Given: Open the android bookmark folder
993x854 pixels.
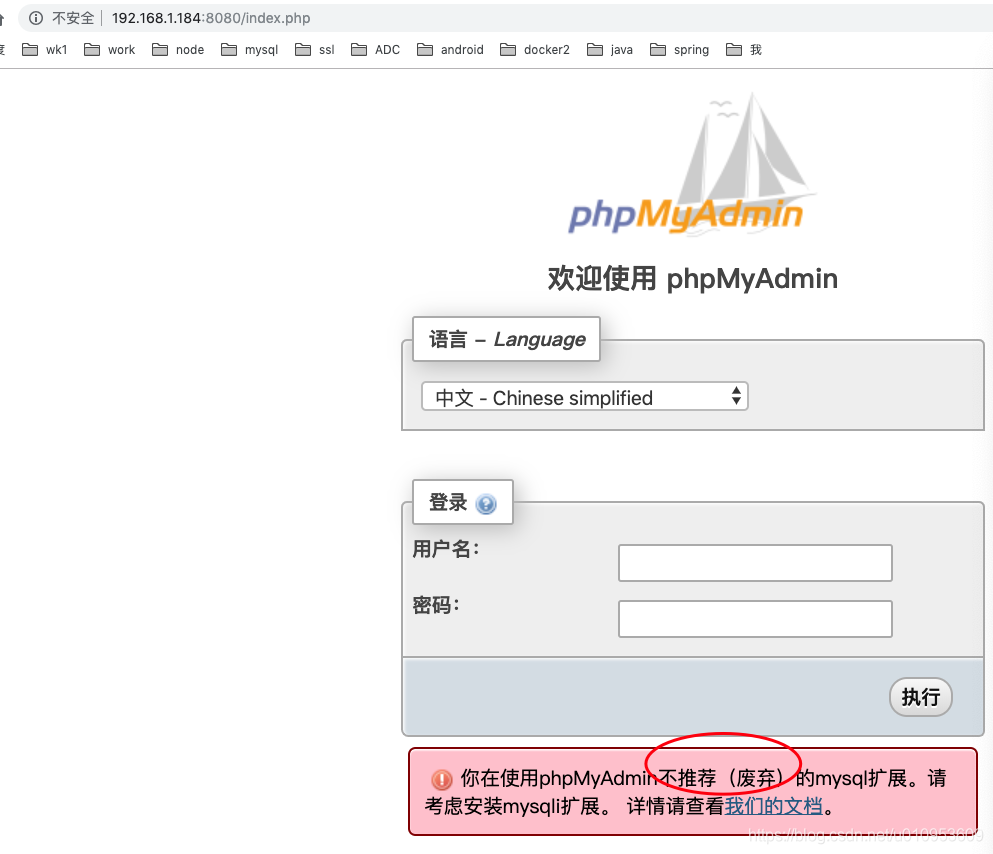Looking at the screenshot, I should tap(450, 49).
